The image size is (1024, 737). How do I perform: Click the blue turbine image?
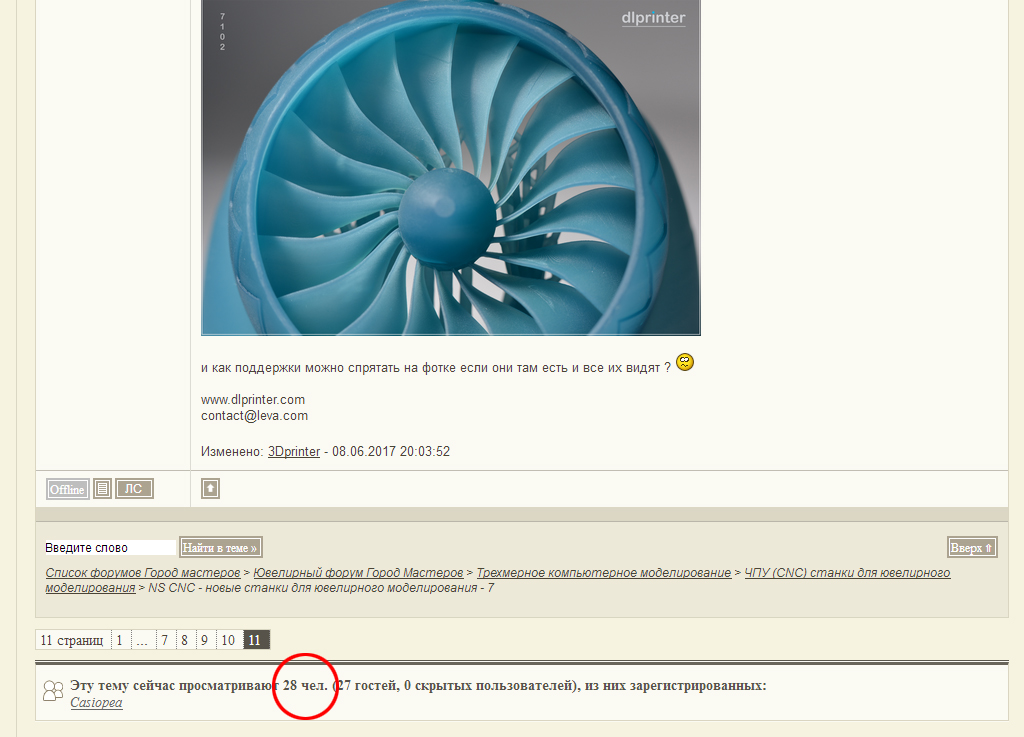pos(450,167)
